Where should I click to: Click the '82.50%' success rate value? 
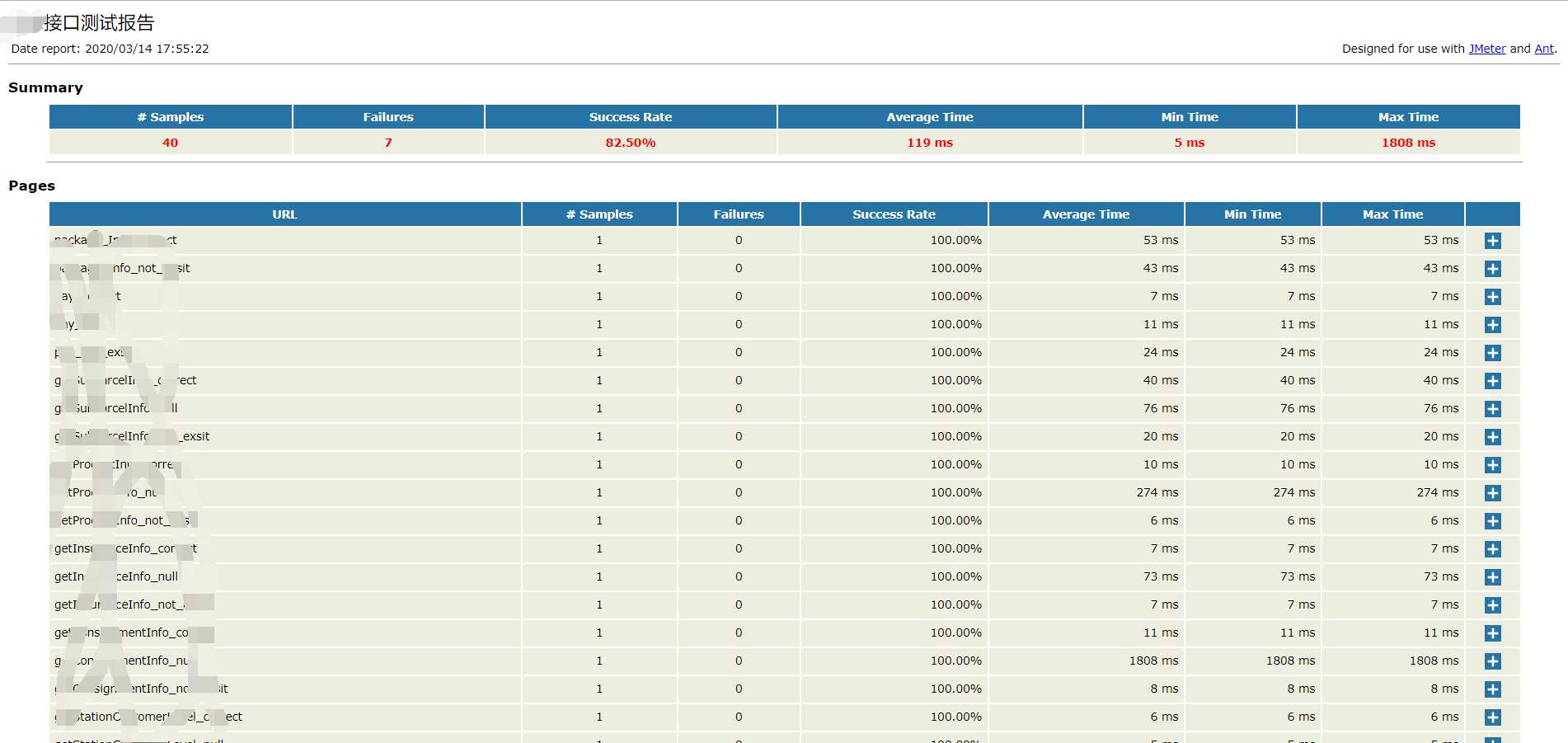pos(631,143)
